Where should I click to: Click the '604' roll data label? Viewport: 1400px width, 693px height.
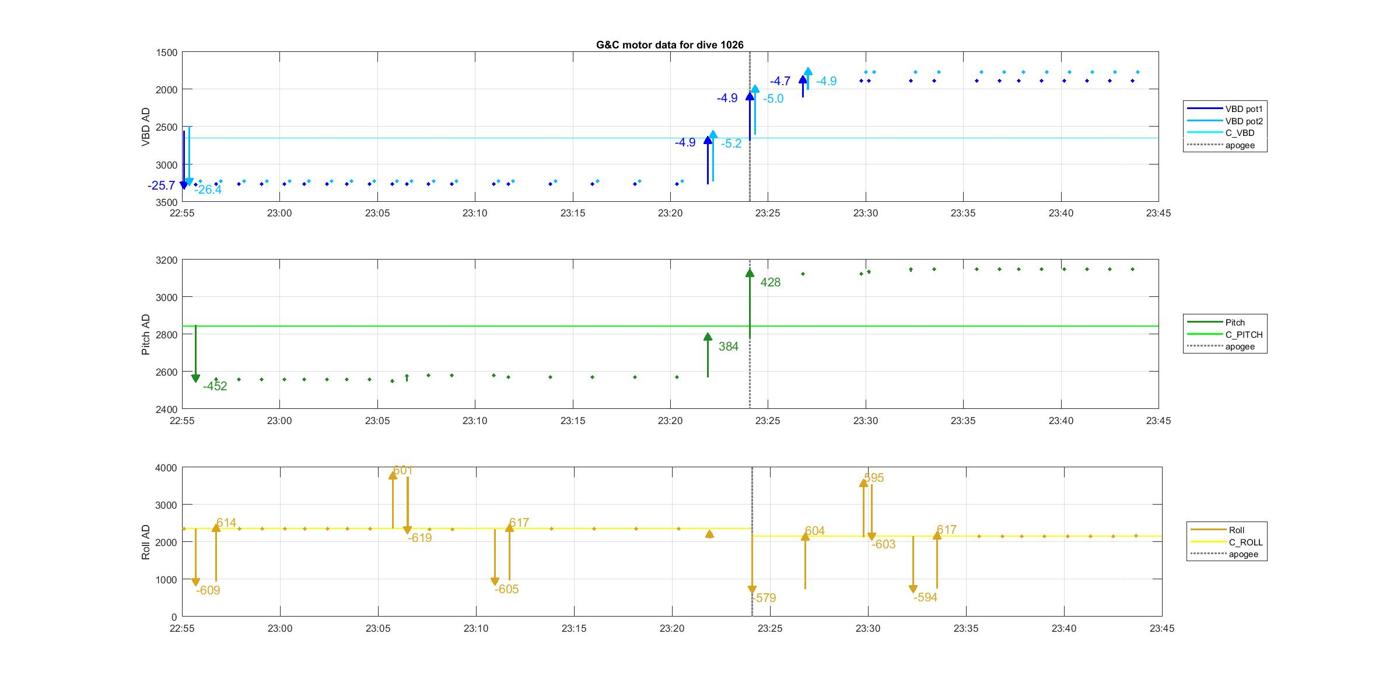[x=815, y=531]
